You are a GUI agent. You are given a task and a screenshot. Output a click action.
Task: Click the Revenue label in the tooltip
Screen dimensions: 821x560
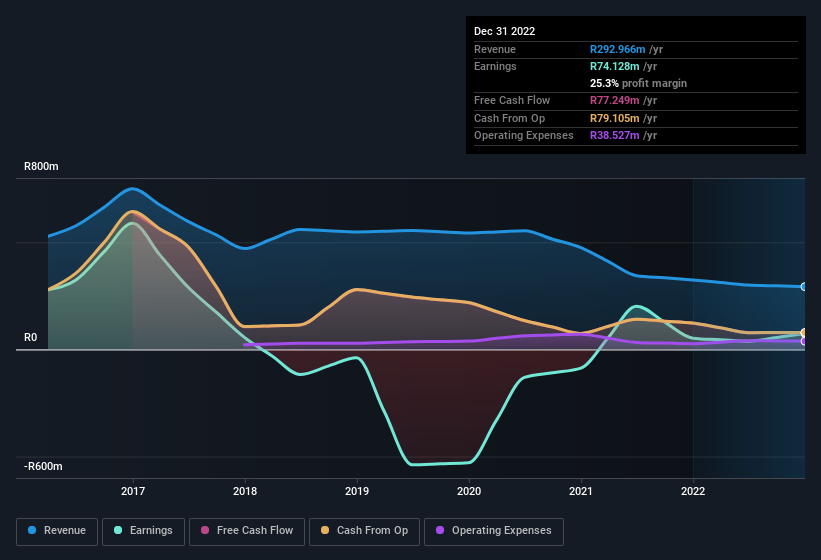click(495, 49)
